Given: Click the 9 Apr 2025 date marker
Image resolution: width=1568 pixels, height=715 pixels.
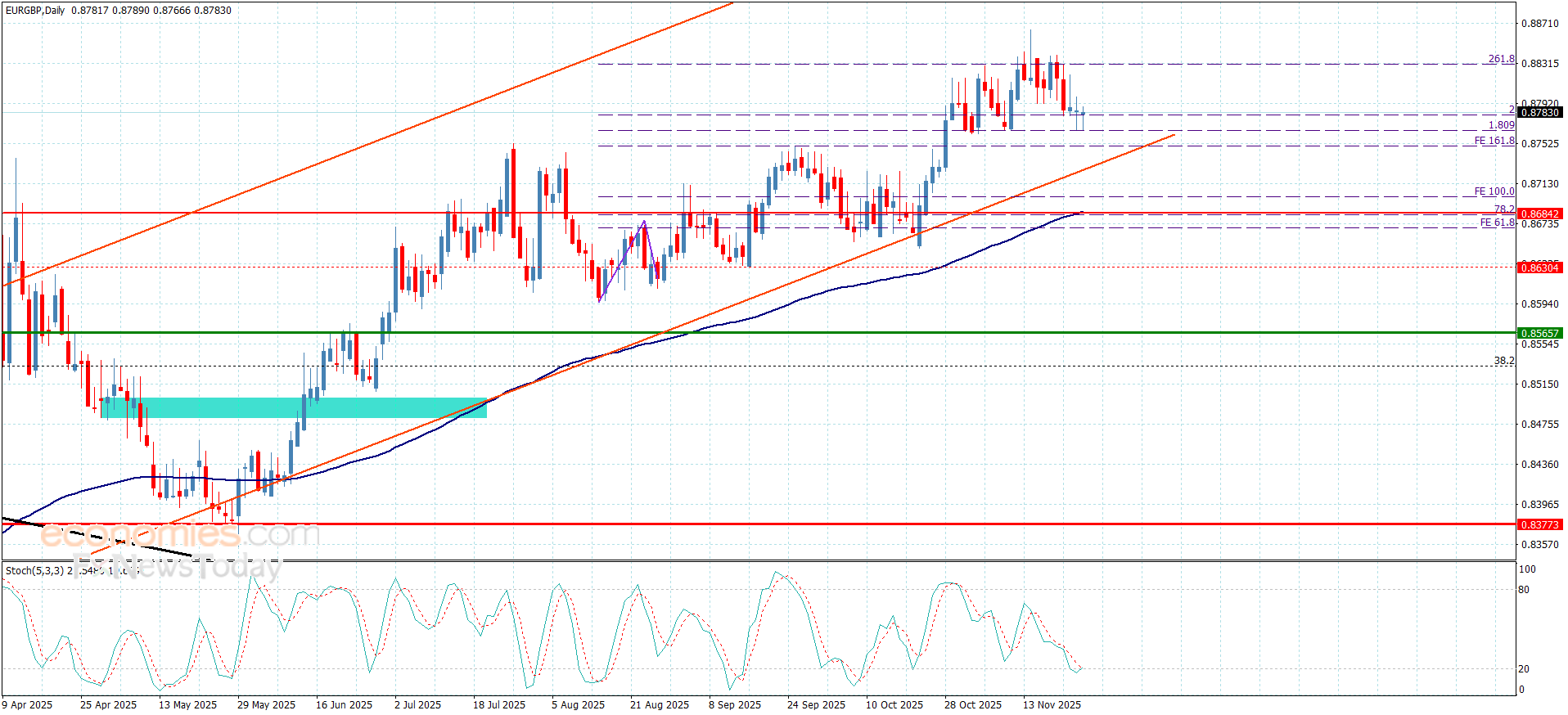Looking at the screenshot, I should pos(27,704).
